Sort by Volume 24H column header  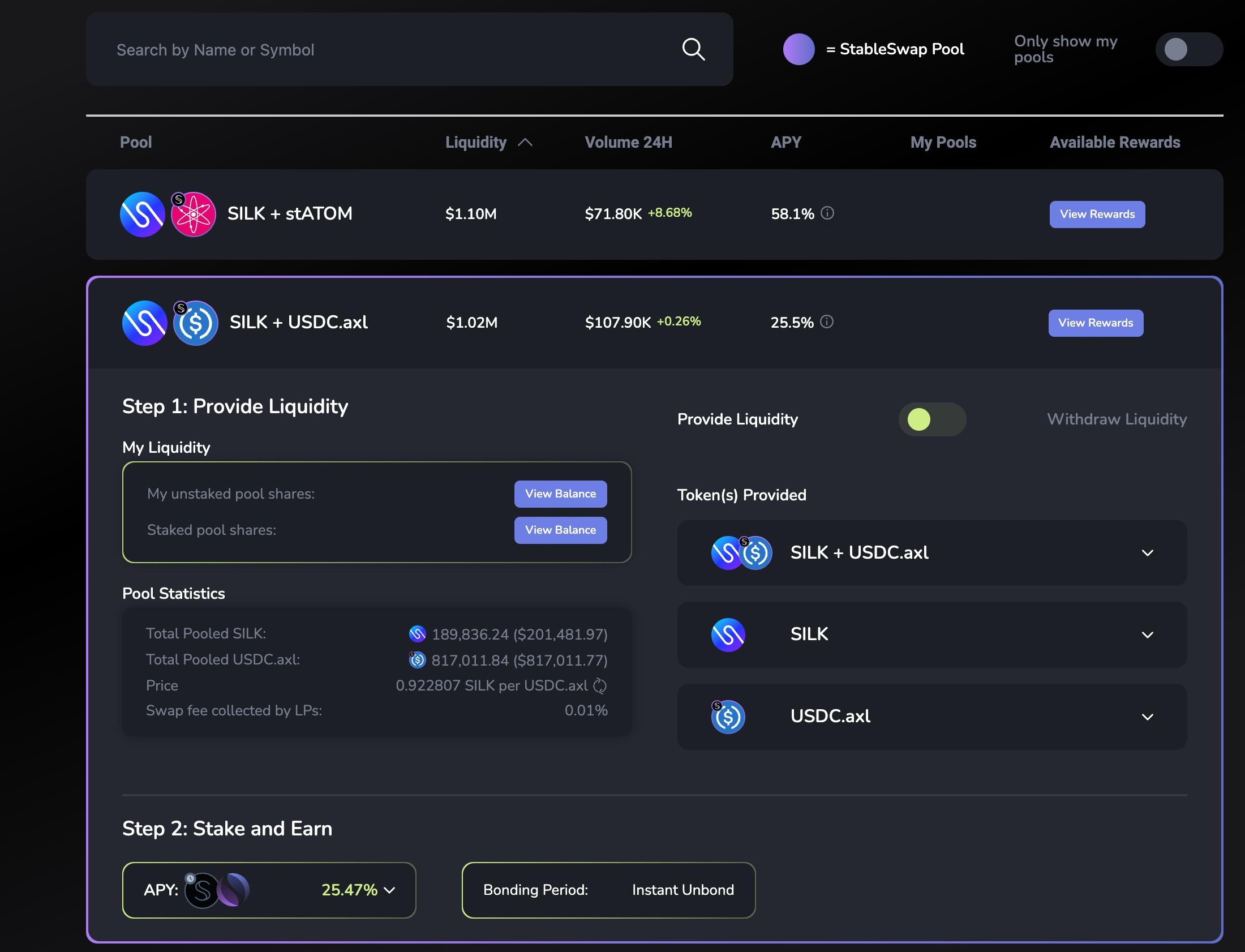(628, 142)
